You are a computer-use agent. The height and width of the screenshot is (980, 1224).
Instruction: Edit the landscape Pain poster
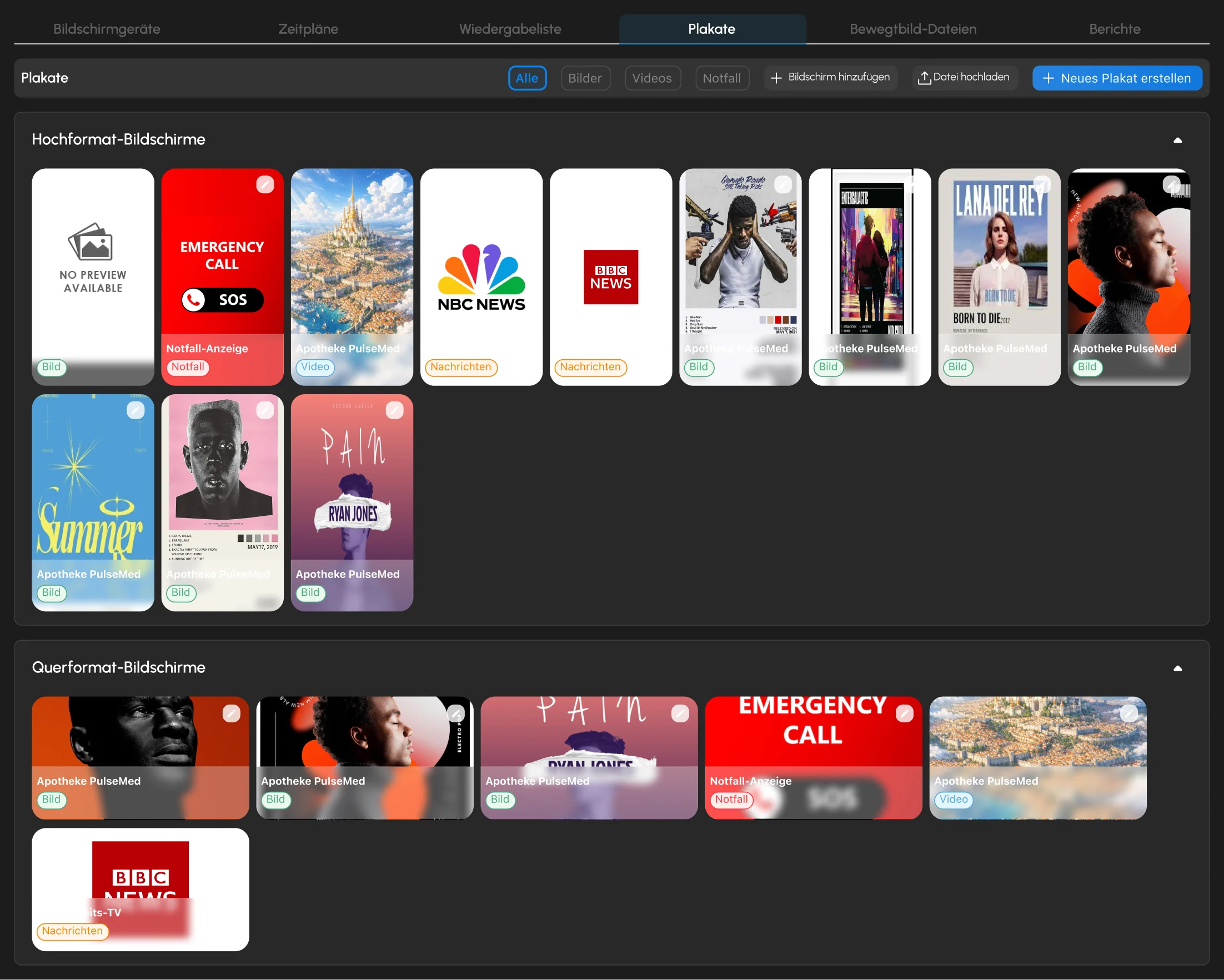680,713
